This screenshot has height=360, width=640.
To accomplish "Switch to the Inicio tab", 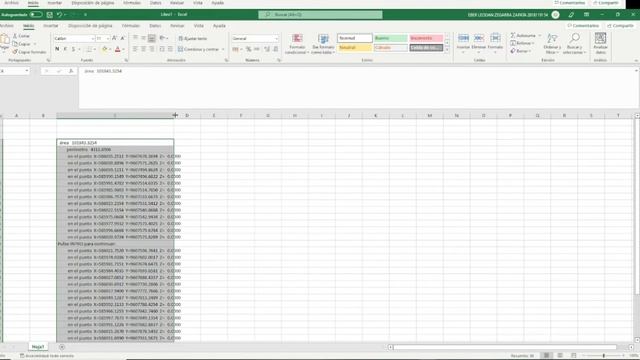I will click(29, 26).
